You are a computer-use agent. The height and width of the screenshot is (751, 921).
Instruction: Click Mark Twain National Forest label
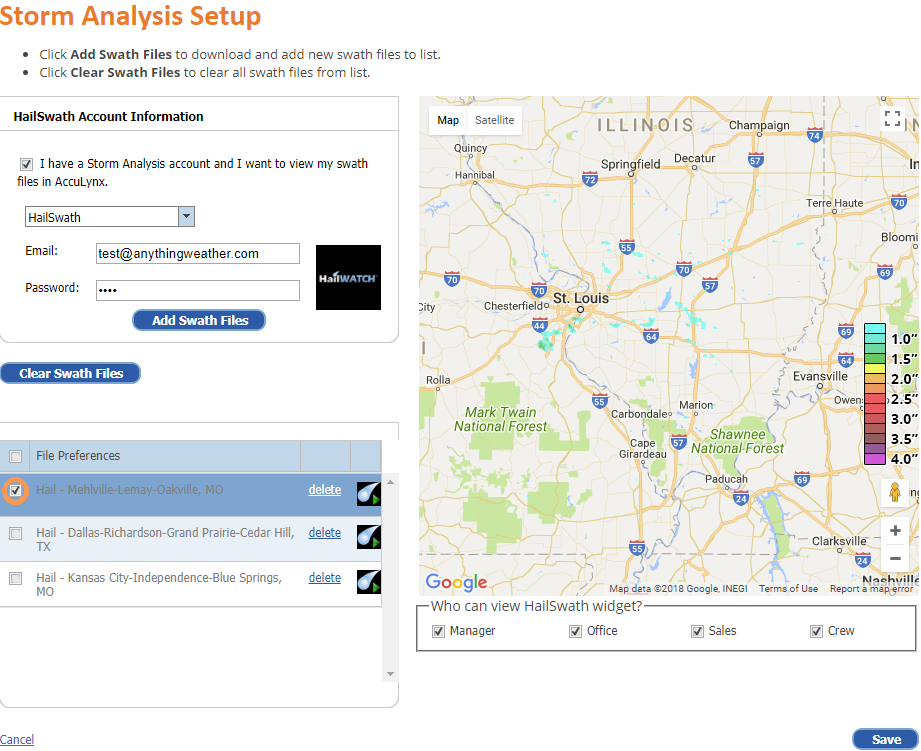tap(500, 419)
